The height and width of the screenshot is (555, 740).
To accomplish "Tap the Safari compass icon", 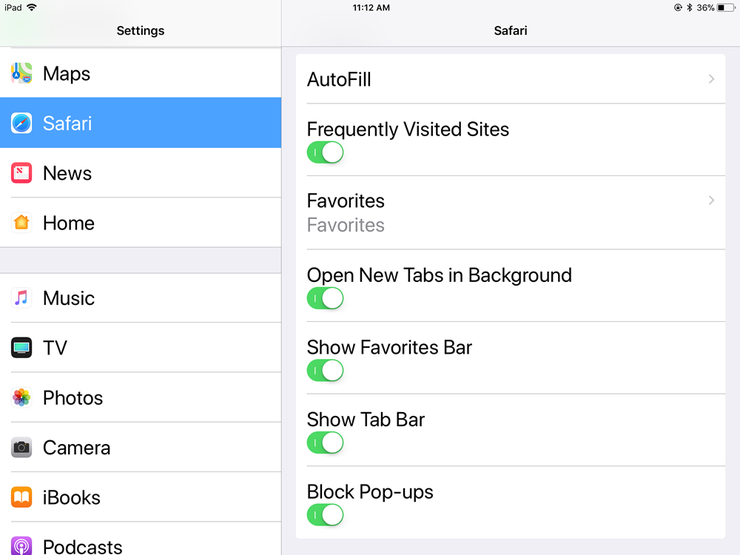I will click(21, 123).
